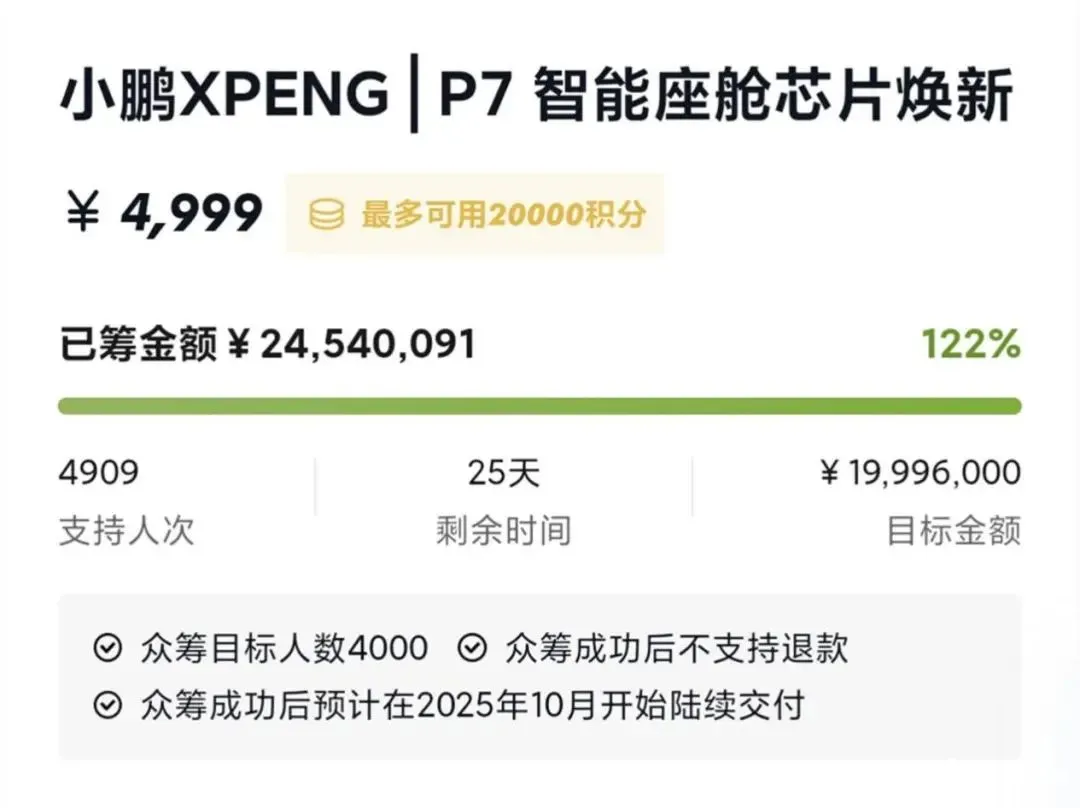Screen dimensions: 1080x808
Task: Select the green crowdfunding progress bar
Action: click(540, 406)
